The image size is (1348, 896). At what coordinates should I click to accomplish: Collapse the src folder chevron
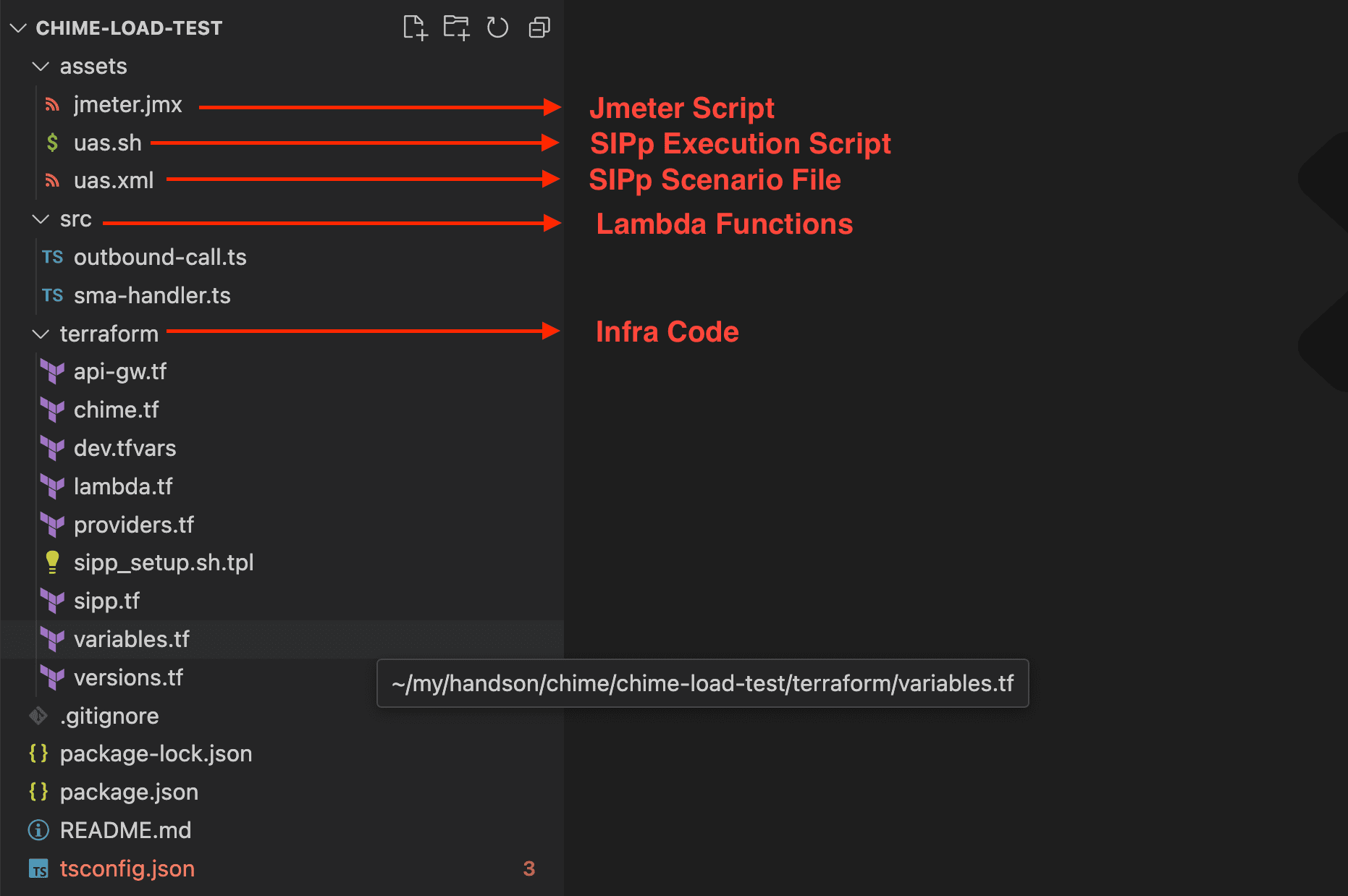41,219
